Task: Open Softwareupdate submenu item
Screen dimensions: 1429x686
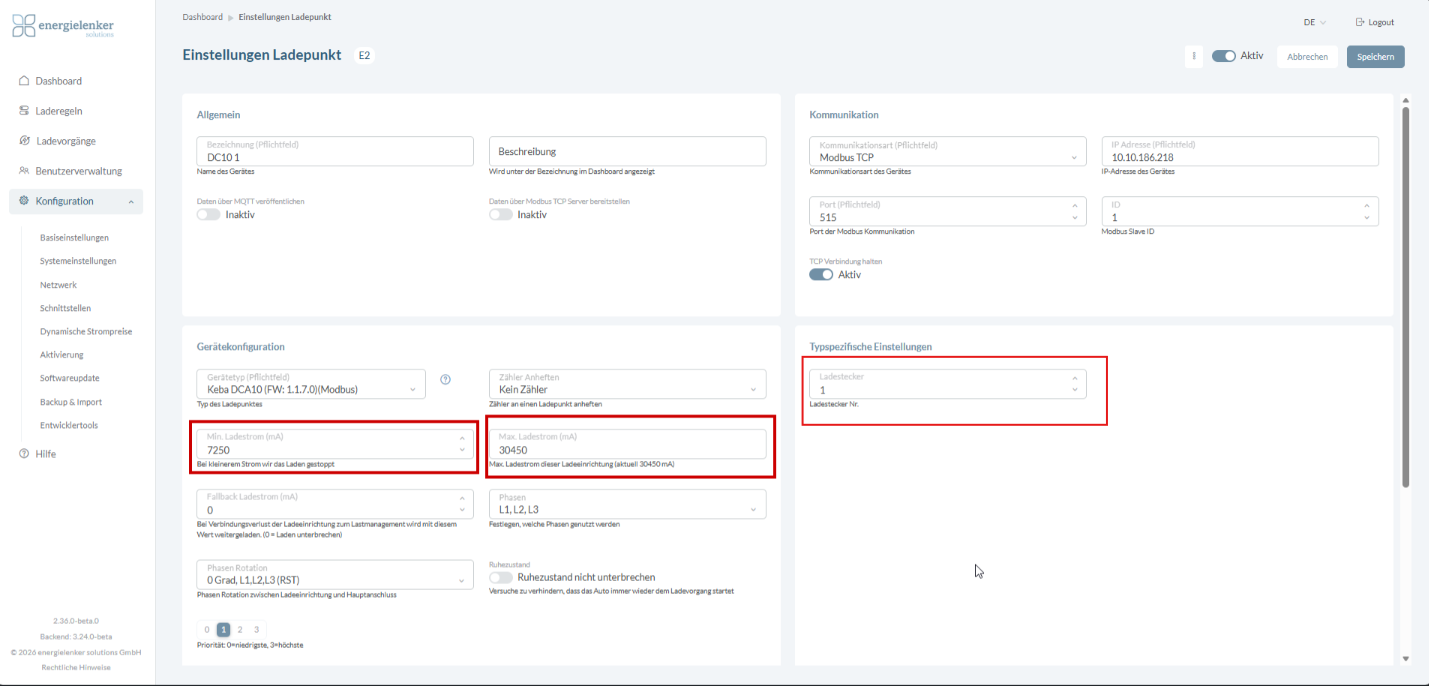Action: click(x=70, y=378)
